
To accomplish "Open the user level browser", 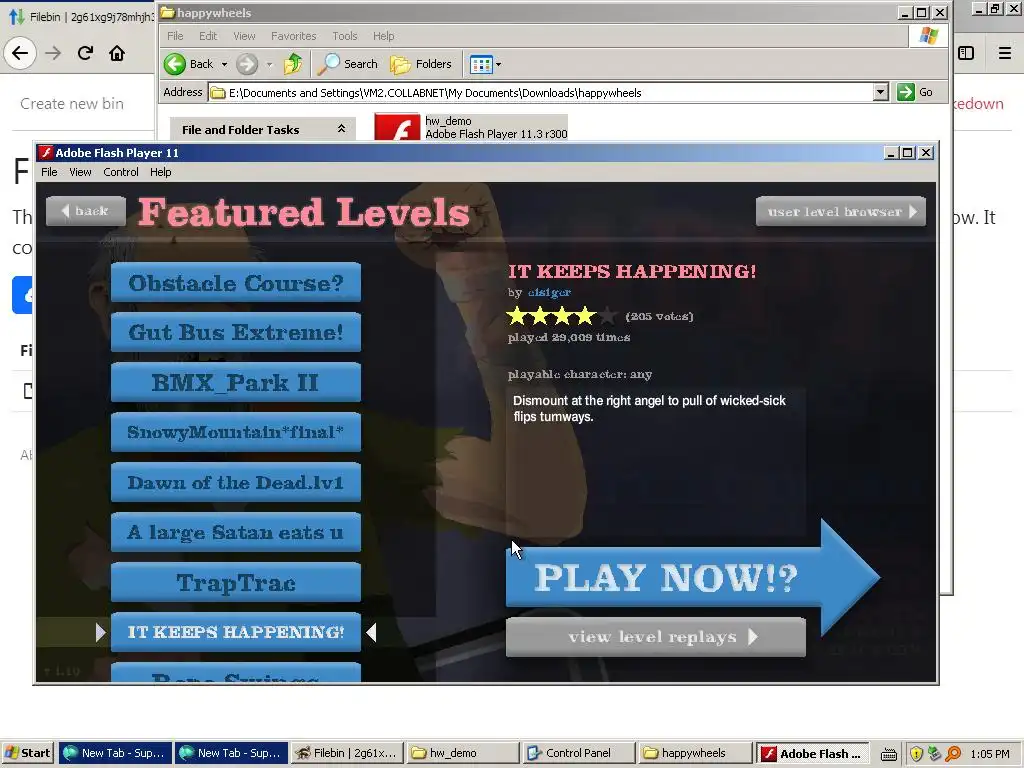I will 840,212.
